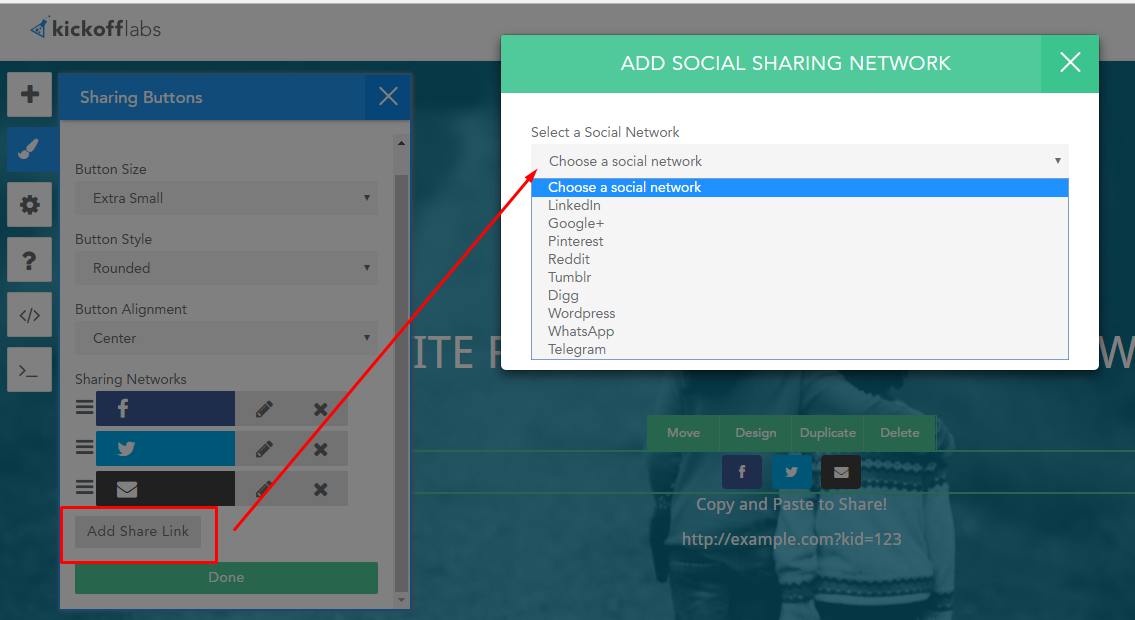Click the panel scrollbar down arrow
Viewport: 1135px width, 620px height.
[402, 600]
